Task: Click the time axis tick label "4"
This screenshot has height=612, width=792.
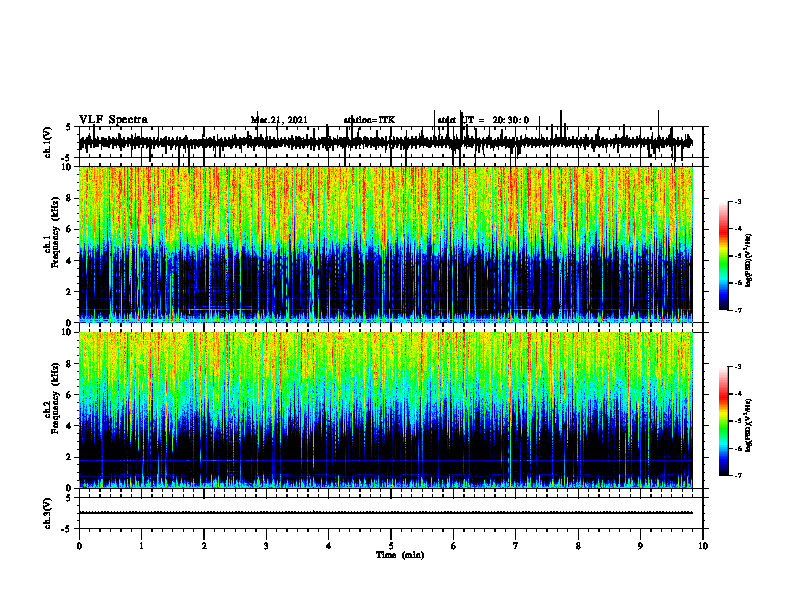Action: (x=329, y=546)
